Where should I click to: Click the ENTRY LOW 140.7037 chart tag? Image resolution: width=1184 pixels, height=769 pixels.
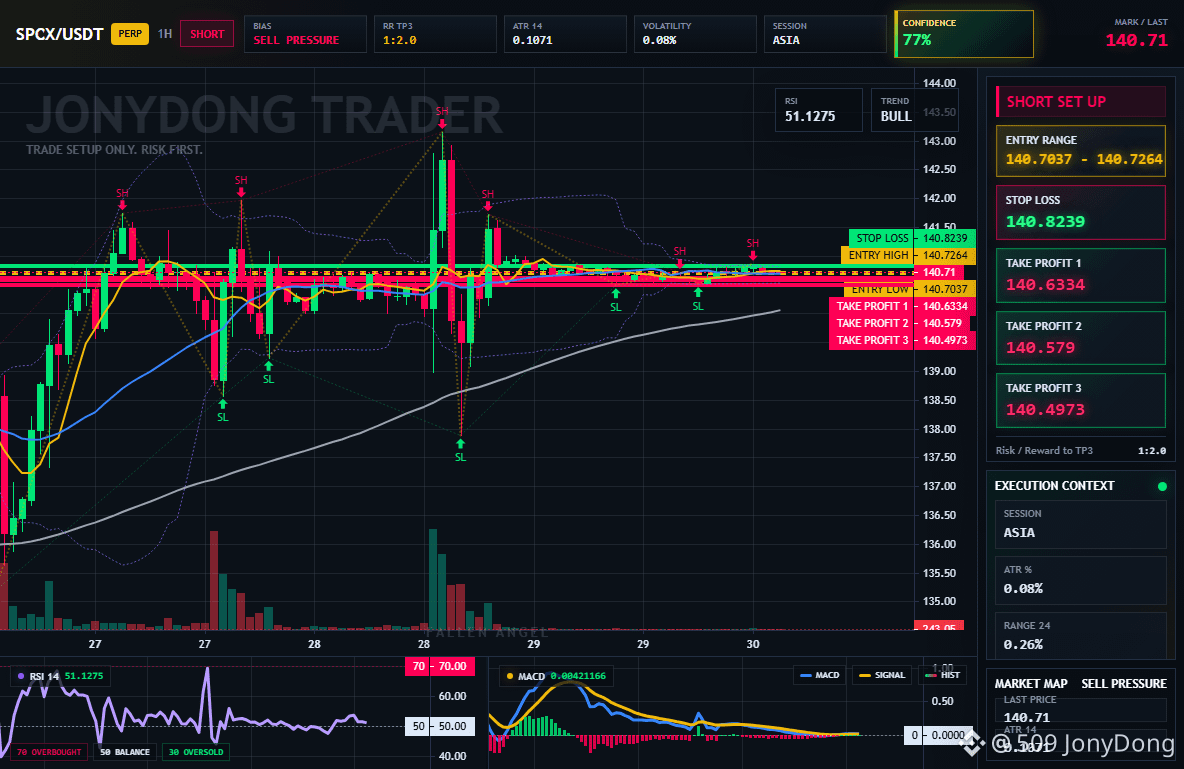click(x=910, y=289)
